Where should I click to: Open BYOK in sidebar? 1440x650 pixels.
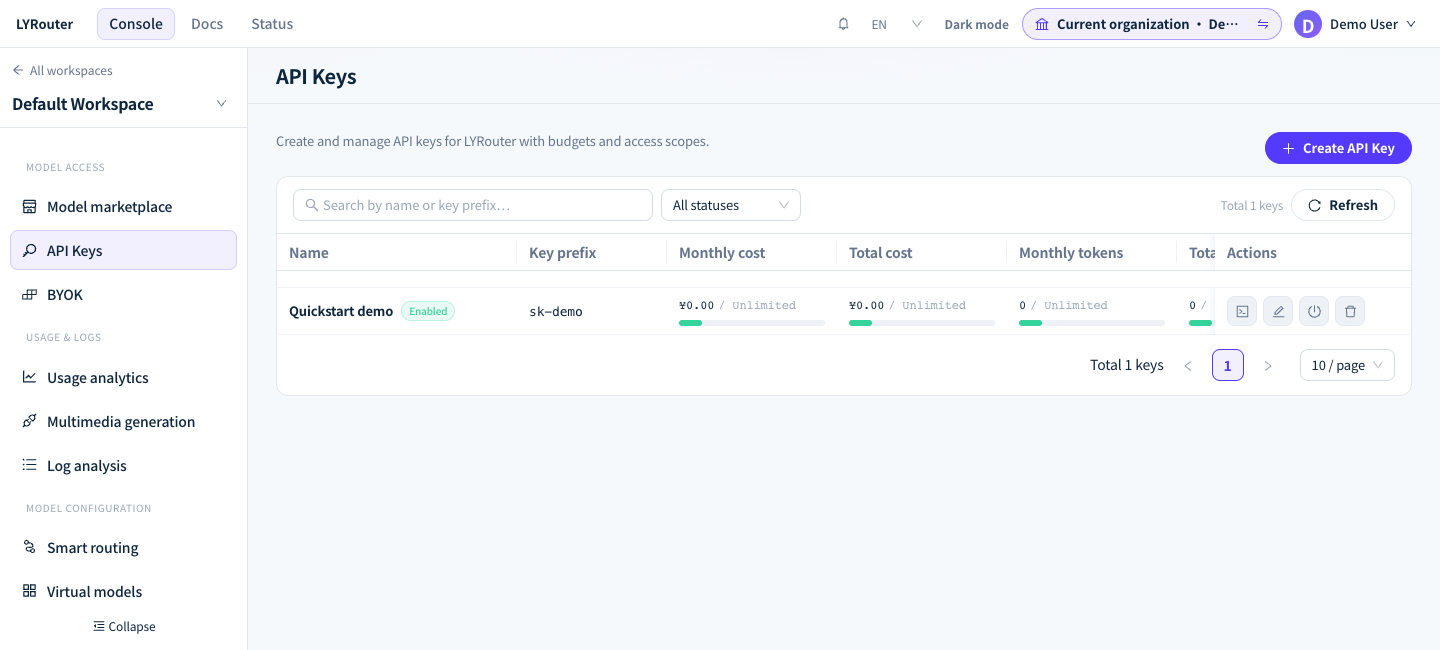pyautogui.click(x=123, y=295)
